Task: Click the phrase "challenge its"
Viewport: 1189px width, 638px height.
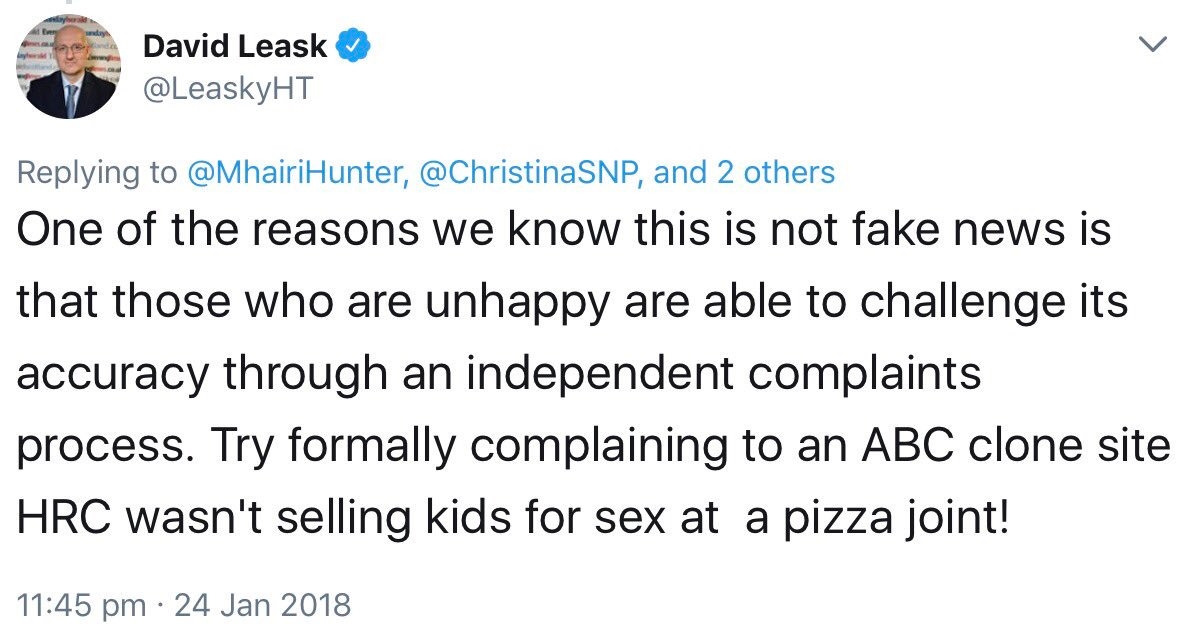Action: (994, 302)
